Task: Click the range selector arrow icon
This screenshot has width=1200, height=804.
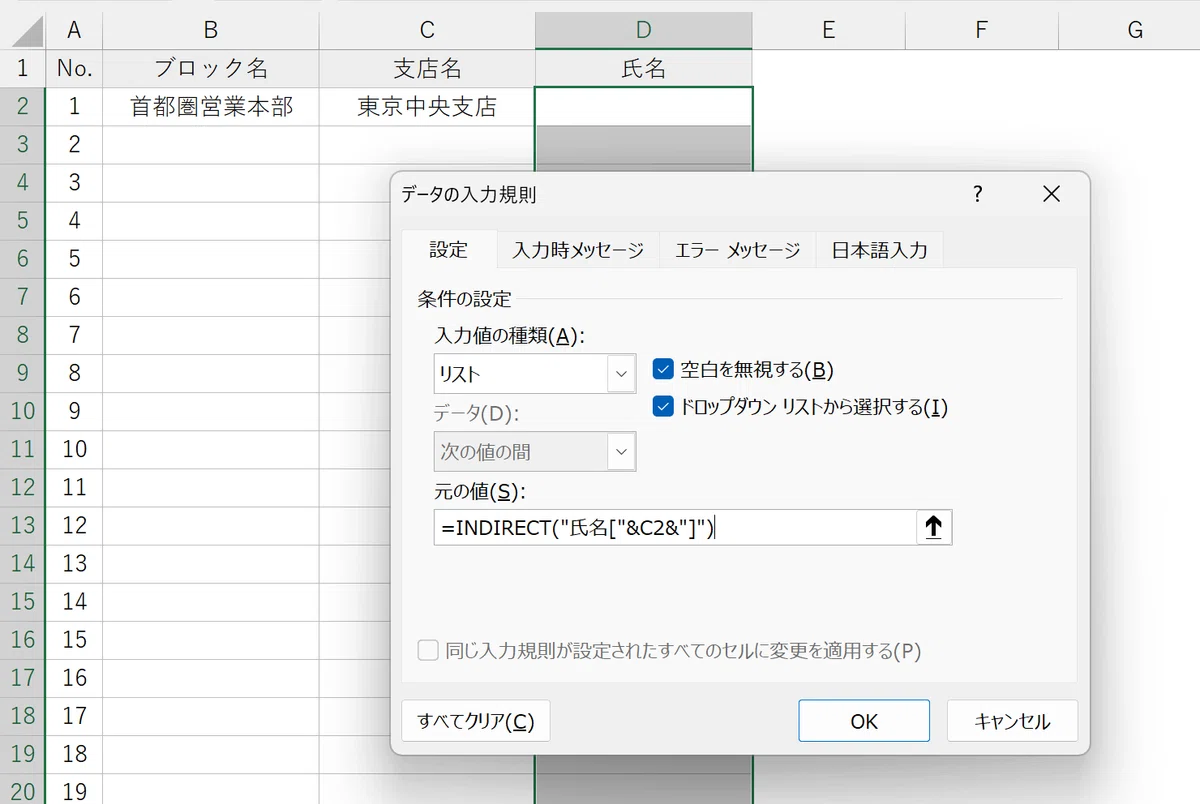Action: 934,527
